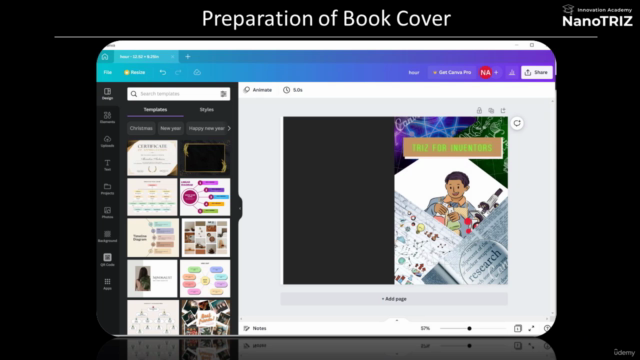
Task: Select Happy new year category chip
Action: point(206,128)
